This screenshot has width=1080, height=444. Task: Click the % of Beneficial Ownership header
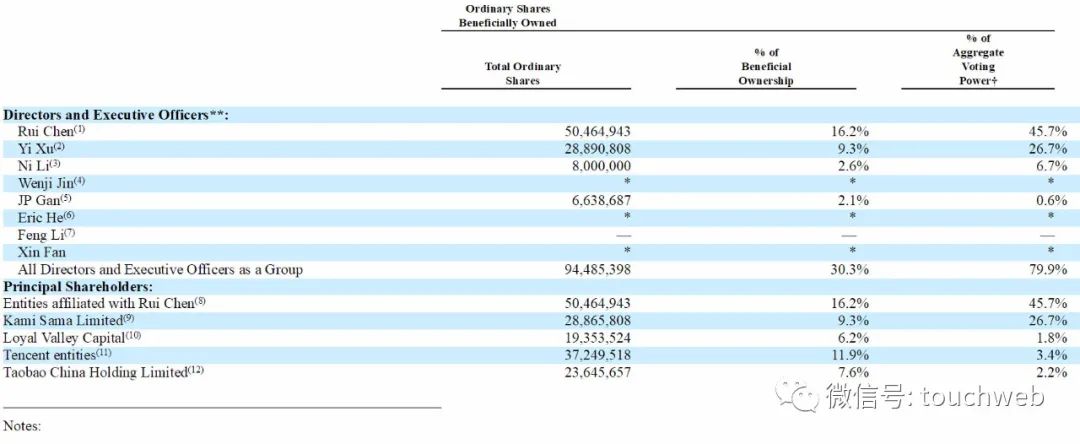tap(766, 67)
